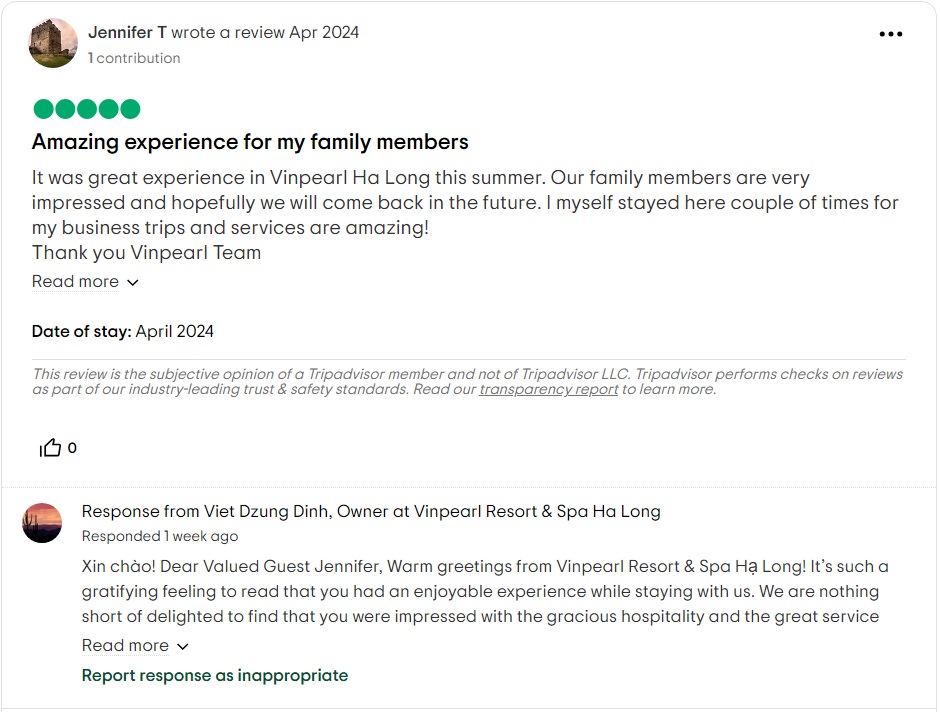
Task: Click Jennifer T's profile avatar
Action: pyautogui.click(x=53, y=43)
